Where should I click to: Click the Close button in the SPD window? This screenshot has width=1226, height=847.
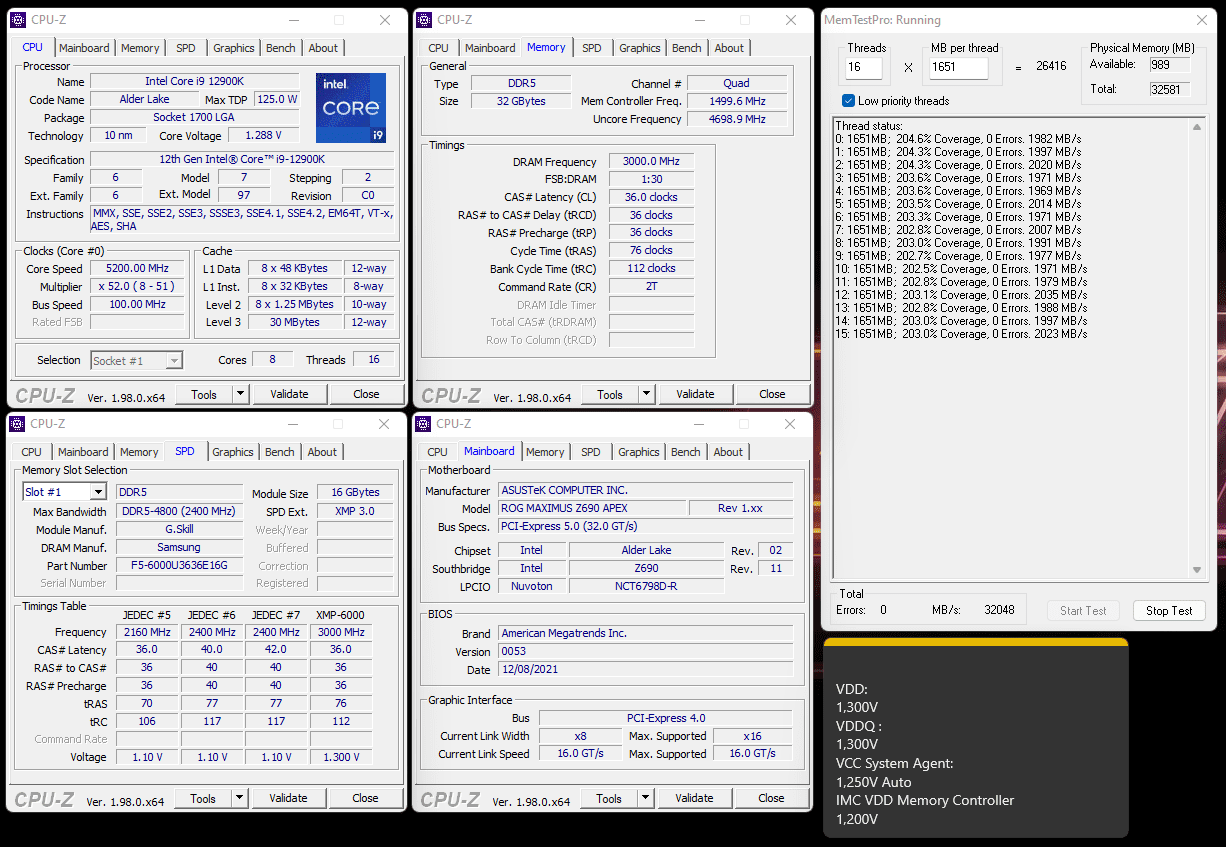(365, 798)
